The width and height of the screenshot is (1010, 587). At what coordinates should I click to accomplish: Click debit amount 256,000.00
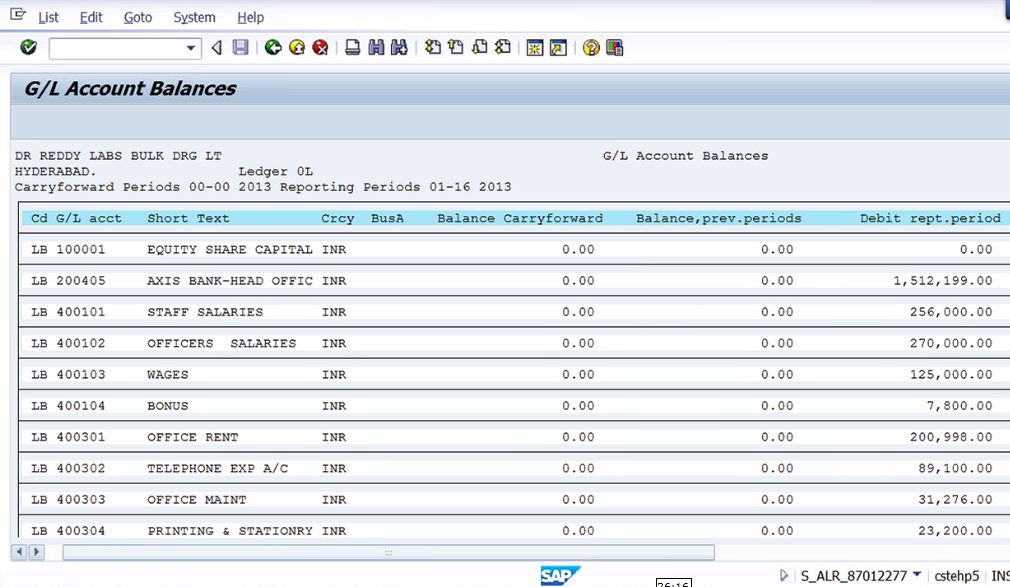[951, 312]
